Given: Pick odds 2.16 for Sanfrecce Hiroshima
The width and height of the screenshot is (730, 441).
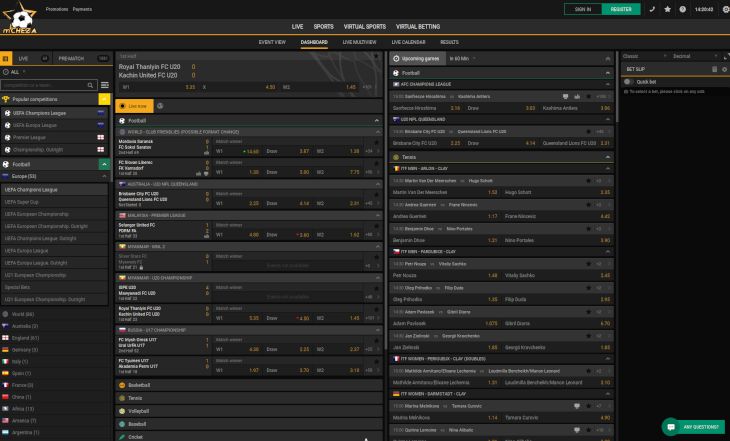Looking at the screenshot, I should click(455, 108).
